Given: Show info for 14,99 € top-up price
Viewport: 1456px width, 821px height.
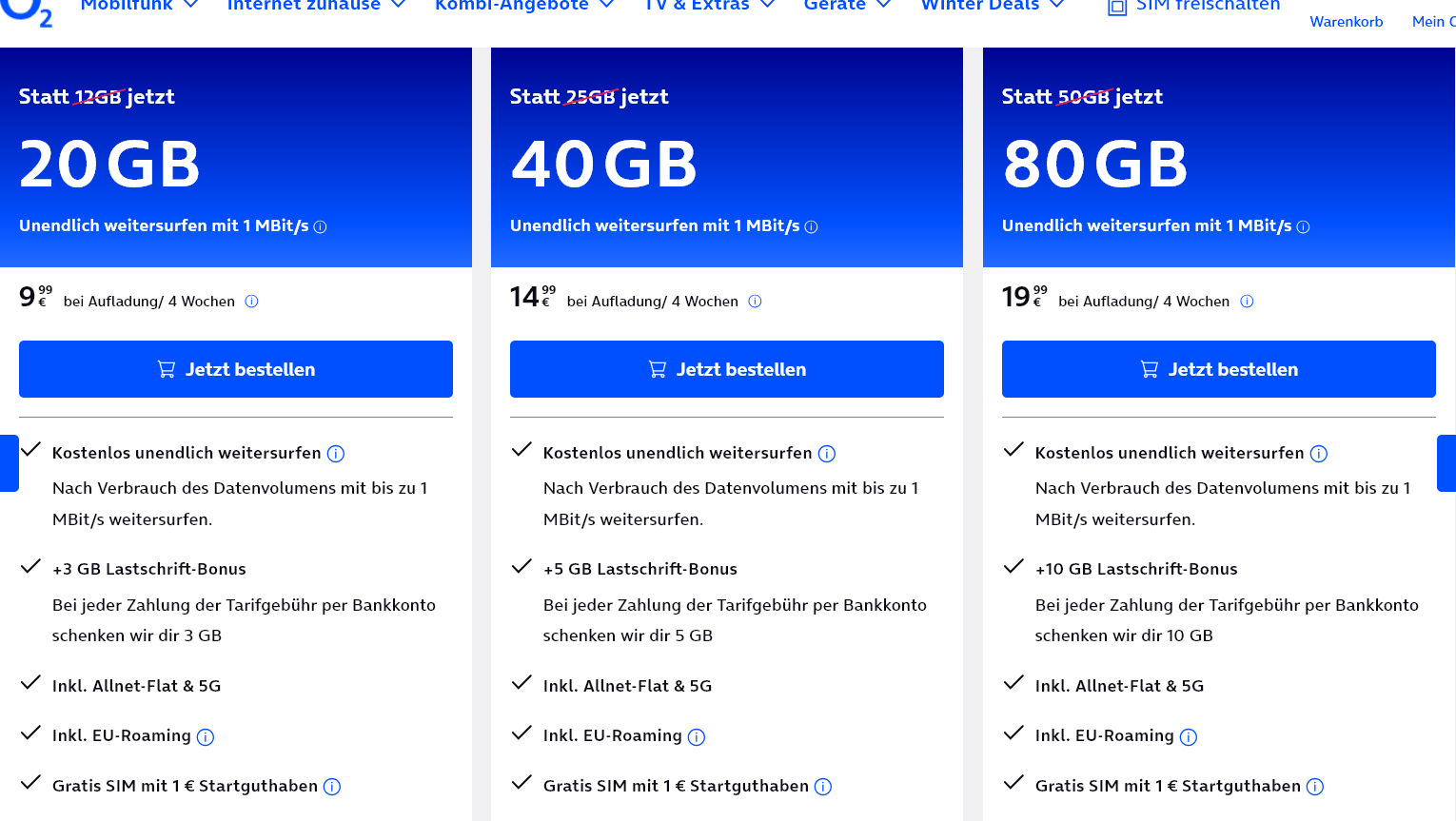Looking at the screenshot, I should coord(755,302).
